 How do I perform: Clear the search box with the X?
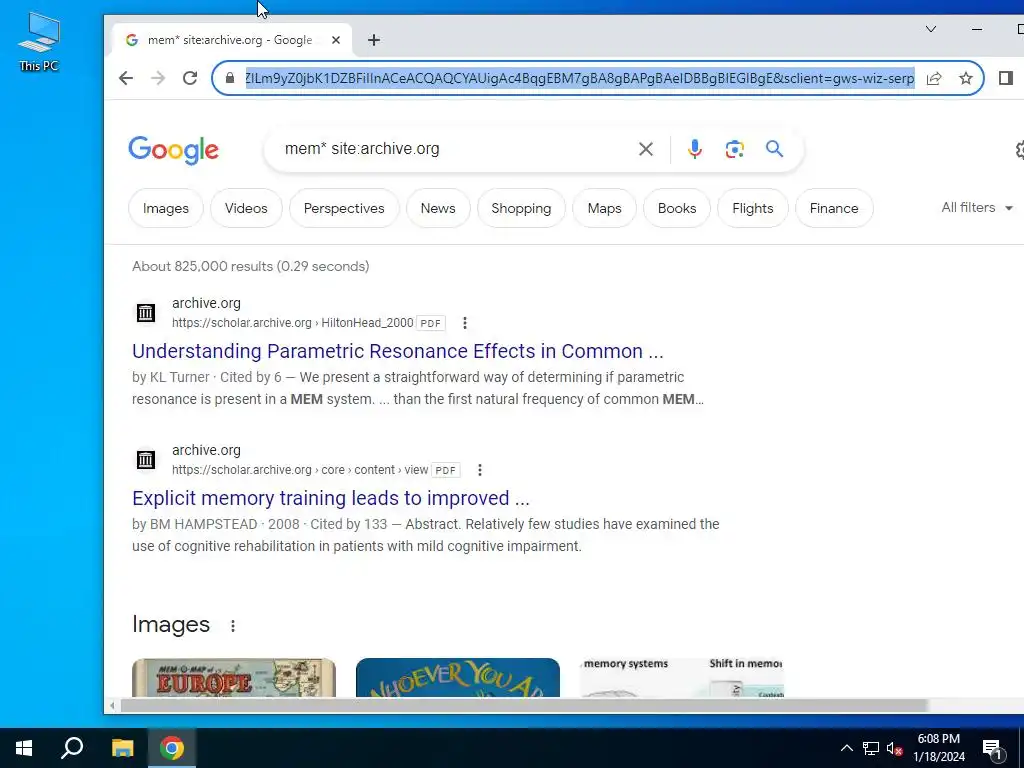click(x=646, y=149)
